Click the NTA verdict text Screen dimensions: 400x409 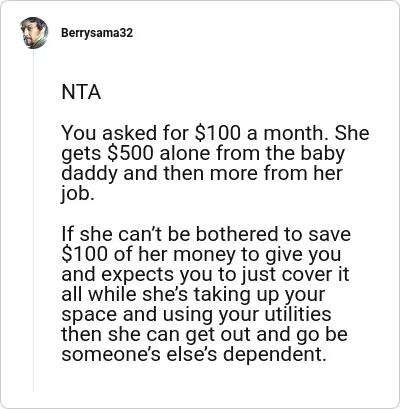(x=81, y=92)
